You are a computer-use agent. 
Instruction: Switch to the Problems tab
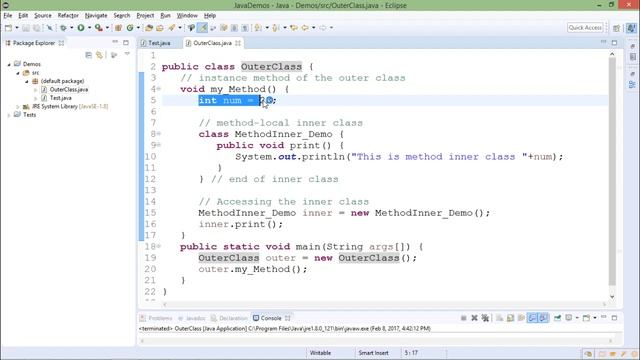click(156, 318)
